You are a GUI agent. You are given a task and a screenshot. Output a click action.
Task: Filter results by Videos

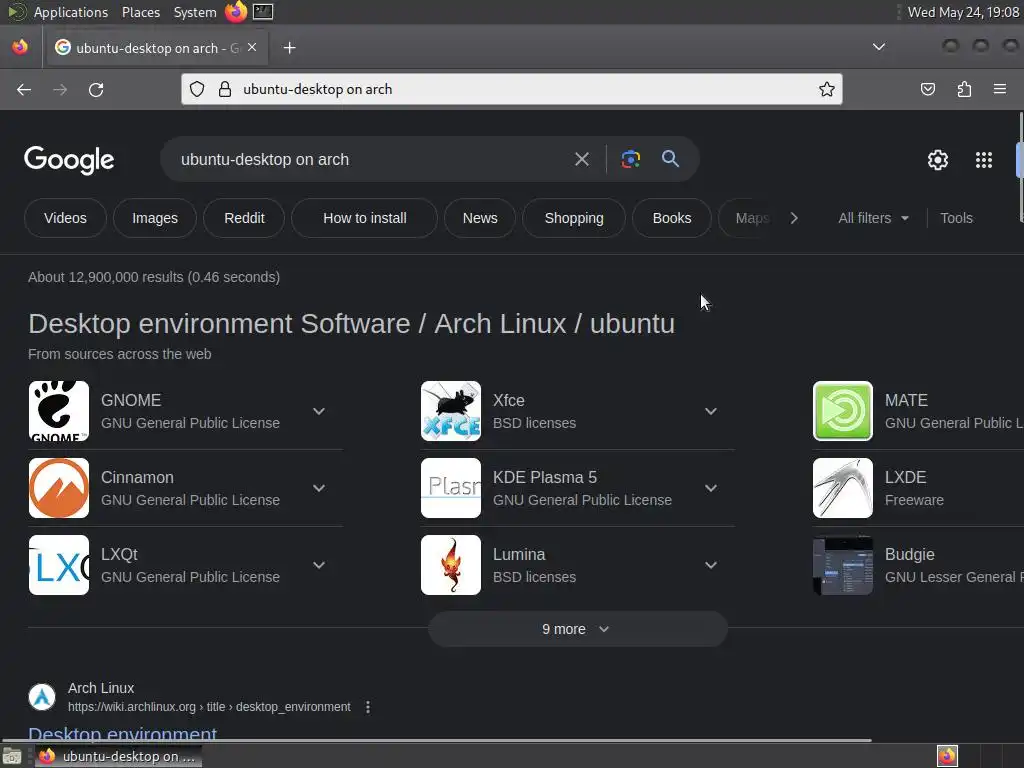click(x=65, y=218)
